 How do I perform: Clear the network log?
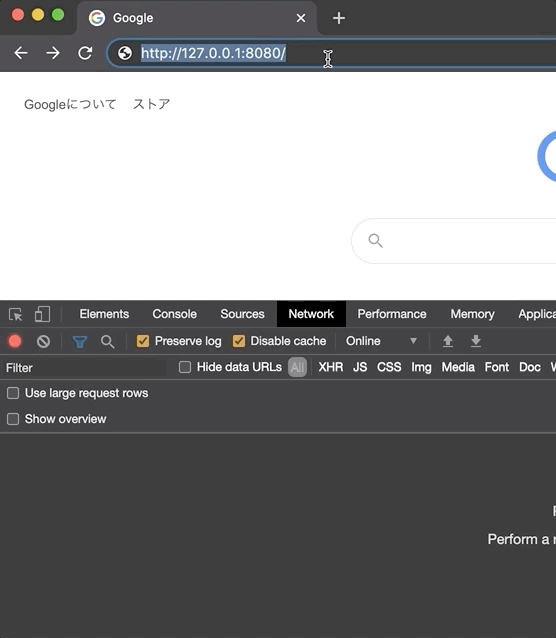[43, 341]
